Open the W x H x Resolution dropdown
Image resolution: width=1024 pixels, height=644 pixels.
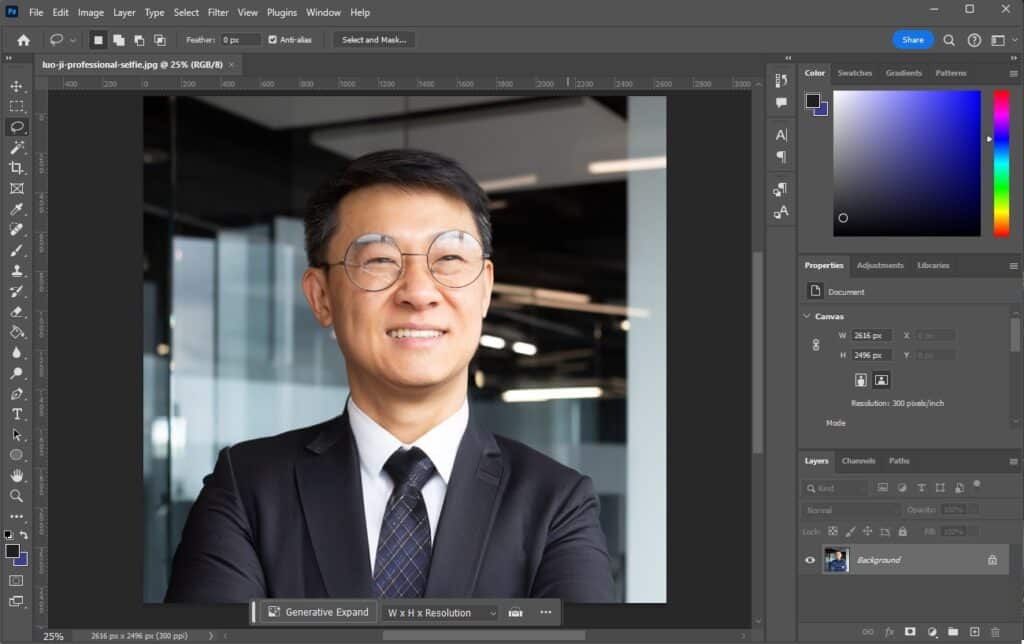(x=440, y=612)
